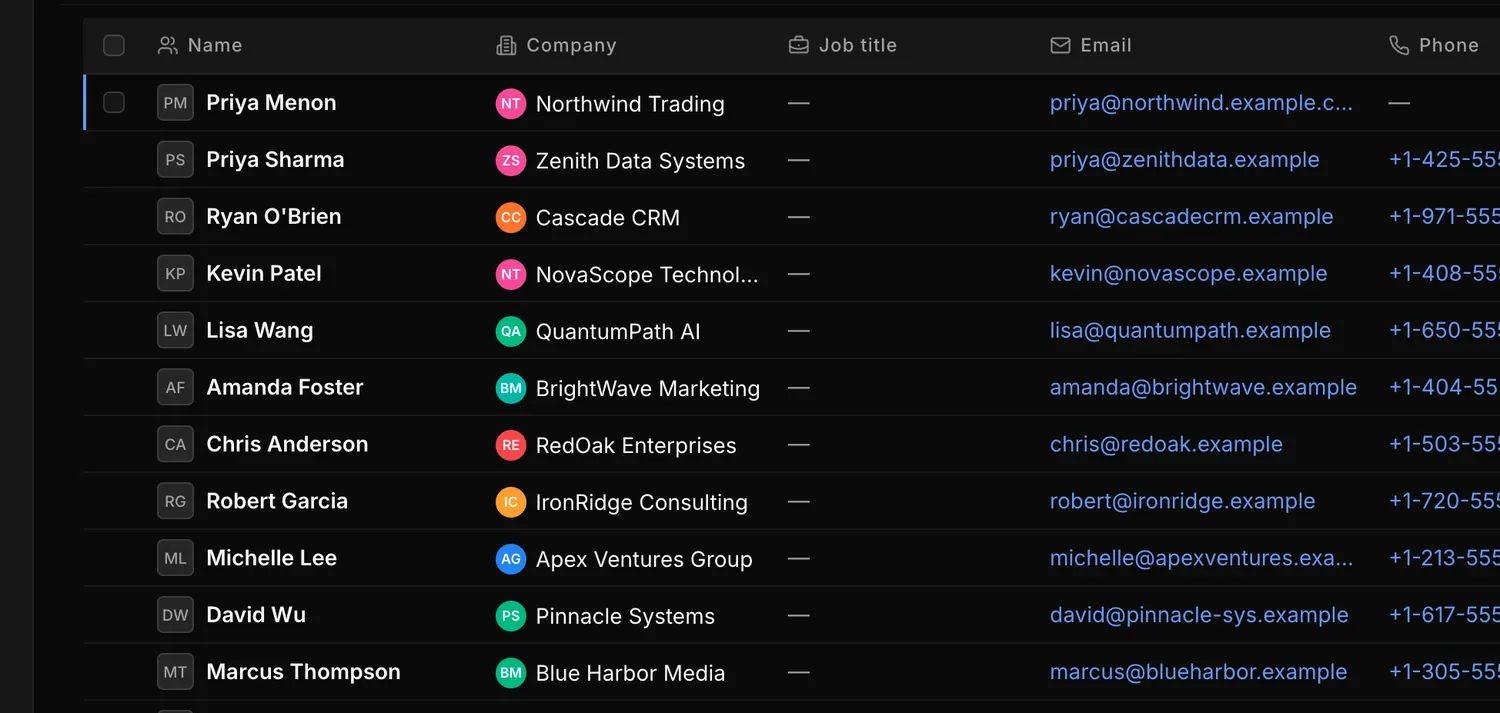This screenshot has width=1500, height=713.
Task: Click the PM avatar for Priya Menon
Action: [175, 103]
